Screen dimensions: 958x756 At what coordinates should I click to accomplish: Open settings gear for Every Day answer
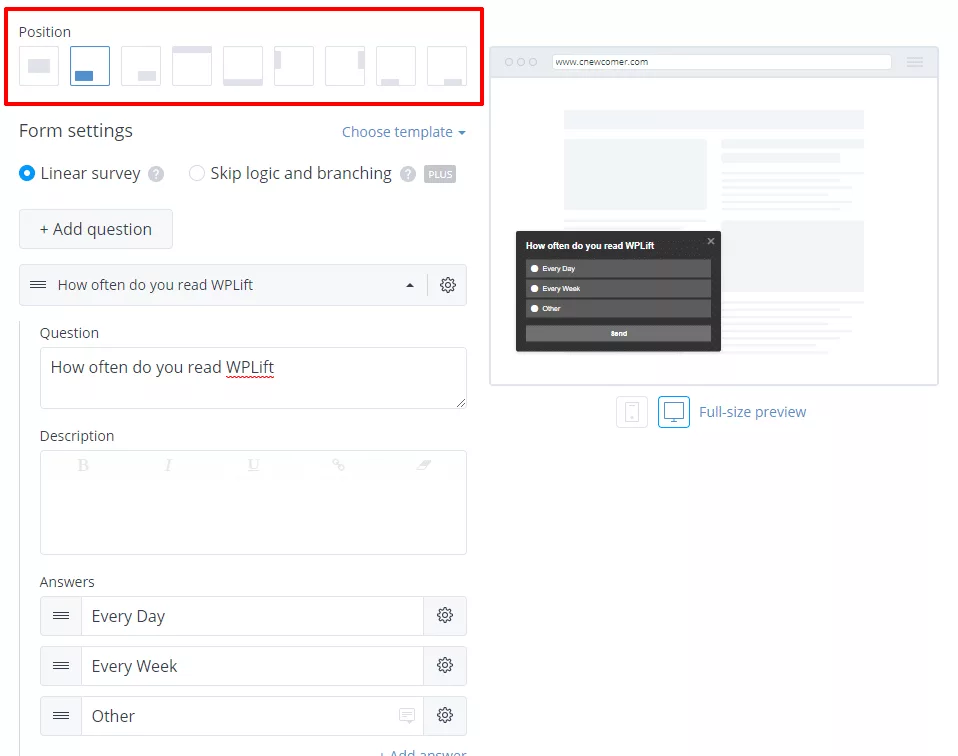(445, 615)
